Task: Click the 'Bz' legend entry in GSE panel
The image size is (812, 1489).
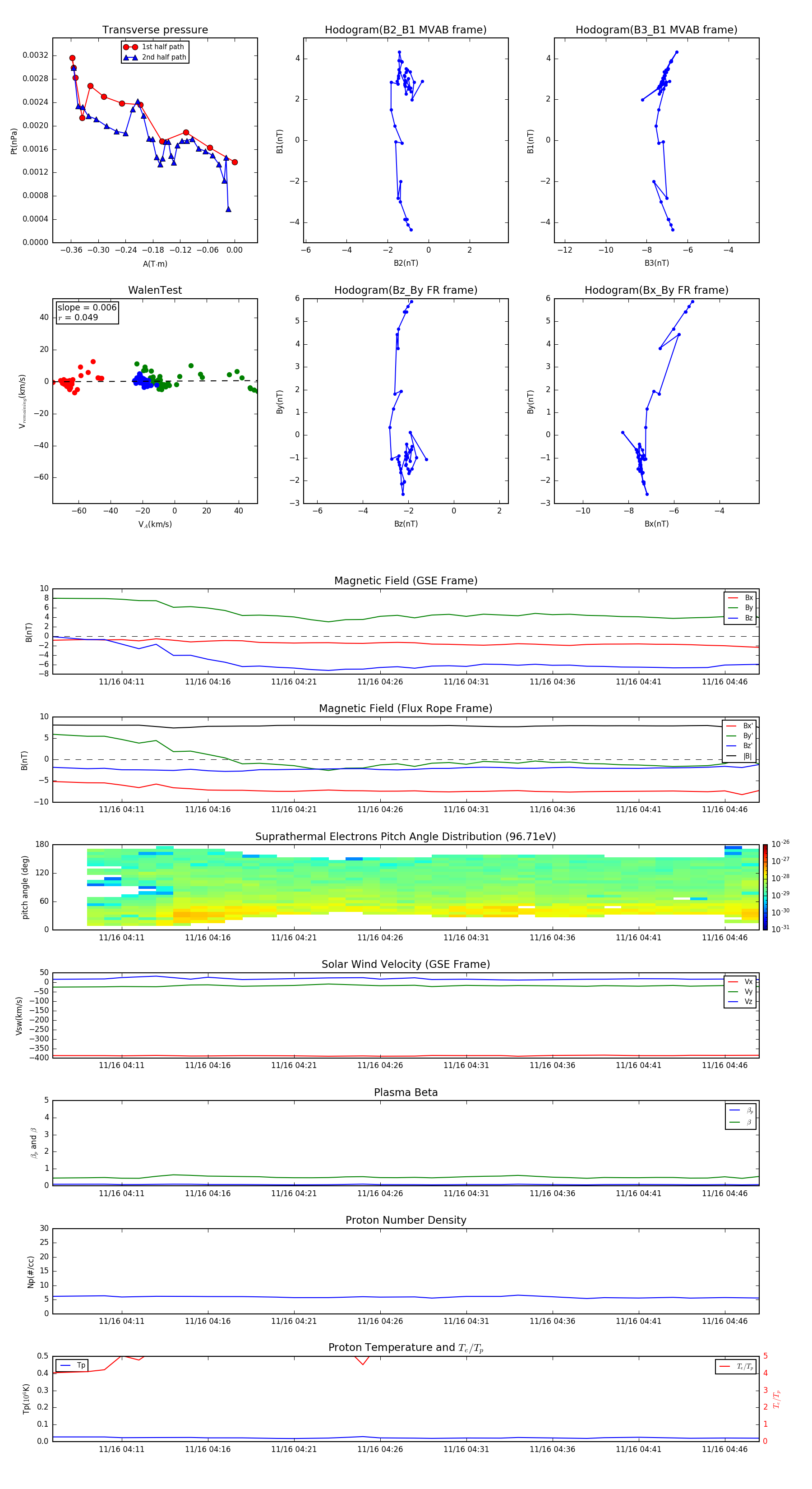Action: (741, 618)
